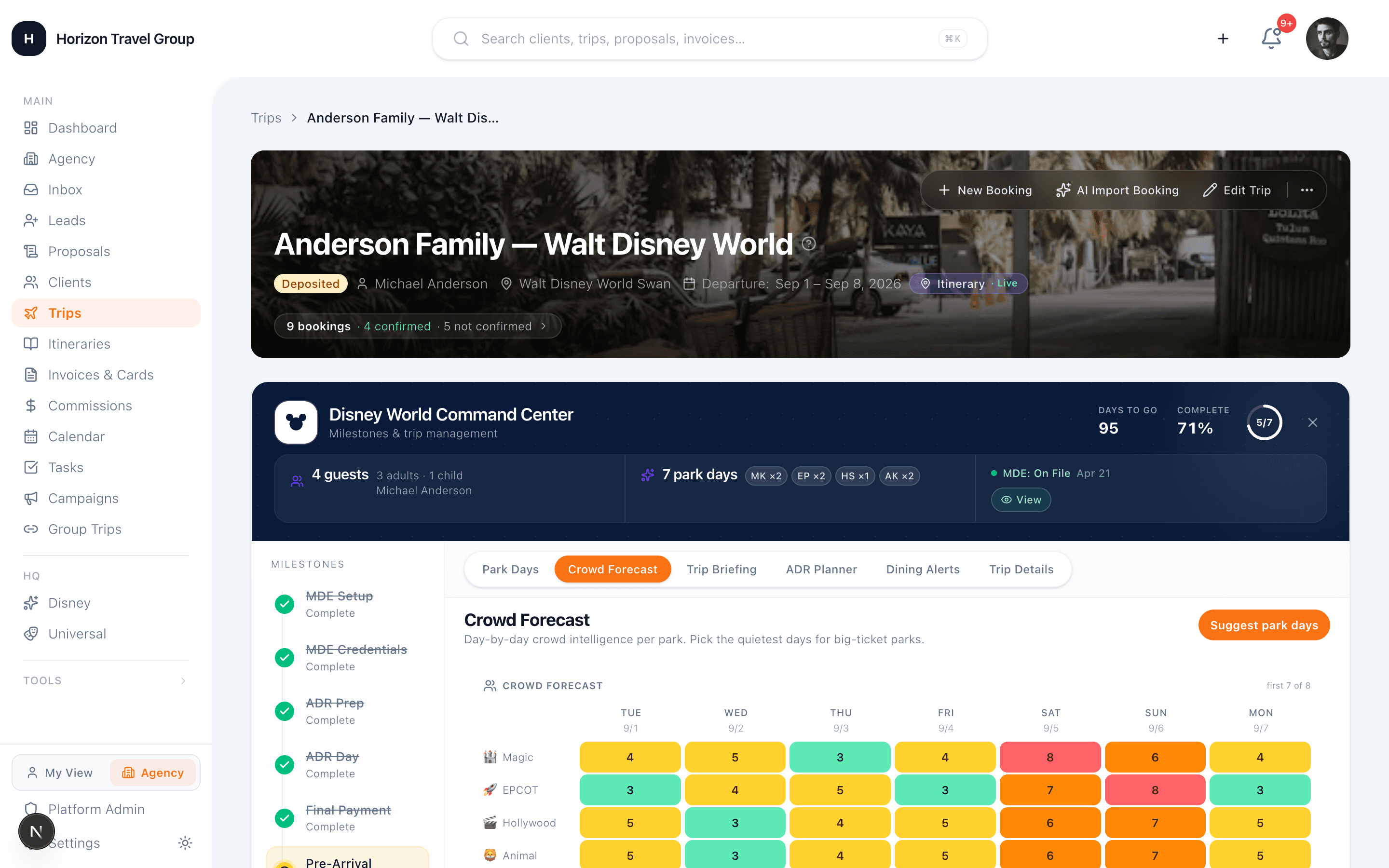Open Proposals from the sidebar
The image size is (1389, 868).
106,251
